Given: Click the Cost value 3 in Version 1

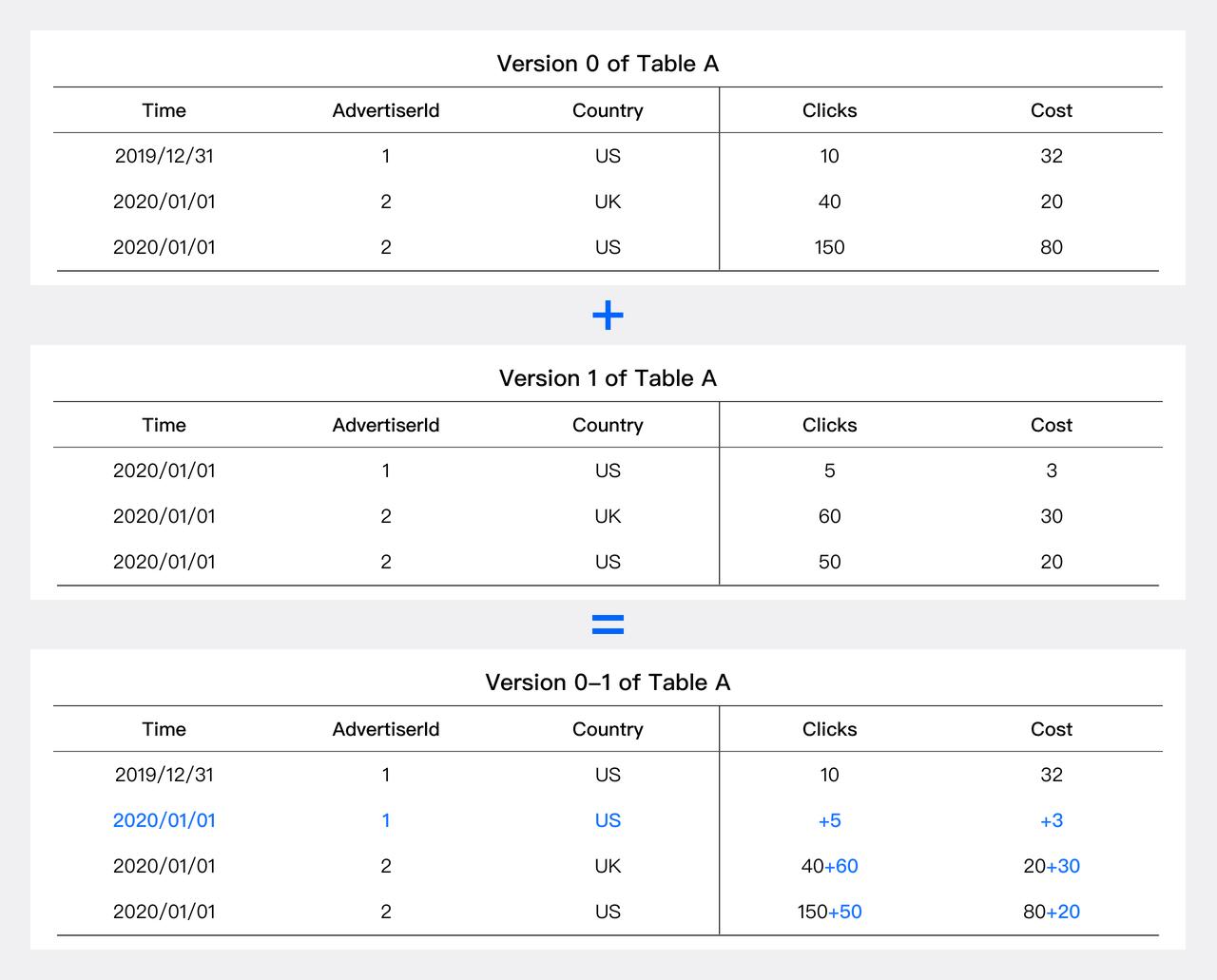Looking at the screenshot, I should [x=1051, y=471].
